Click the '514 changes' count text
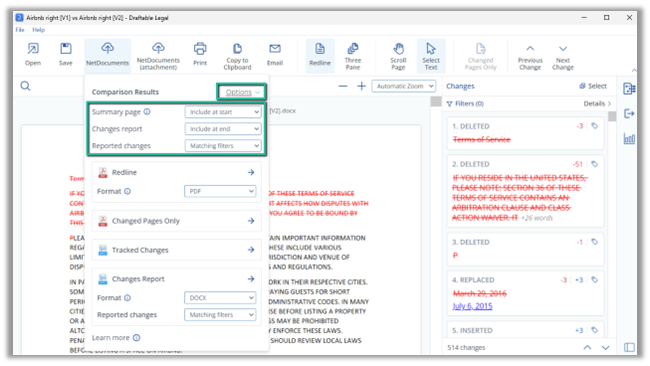 pyautogui.click(x=466, y=347)
